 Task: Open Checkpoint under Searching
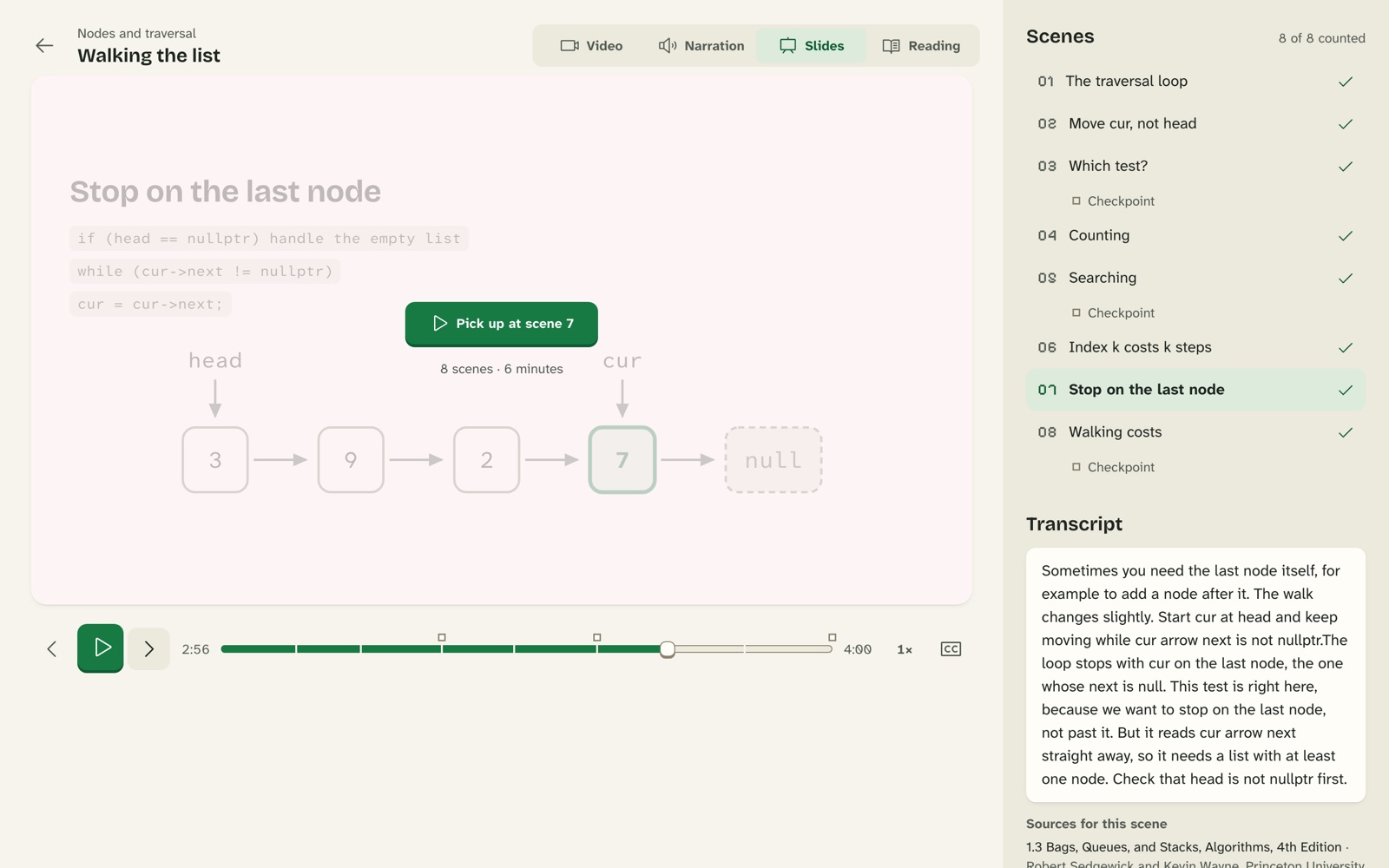[x=1113, y=313]
